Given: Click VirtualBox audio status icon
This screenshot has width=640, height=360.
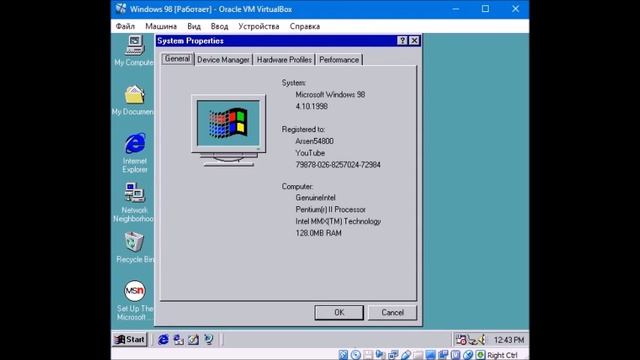Looking at the screenshot, I should tap(380, 355).
